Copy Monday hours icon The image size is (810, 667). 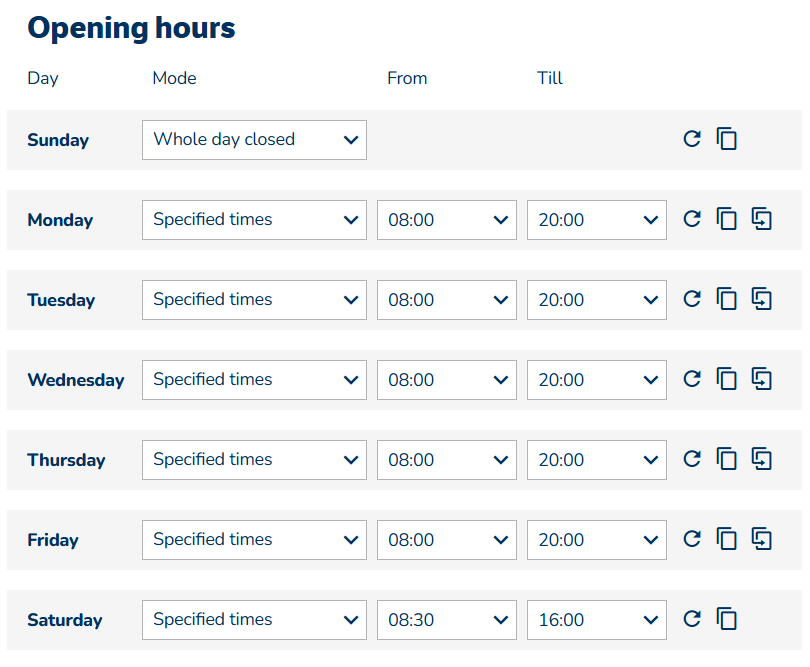[727, 219]
